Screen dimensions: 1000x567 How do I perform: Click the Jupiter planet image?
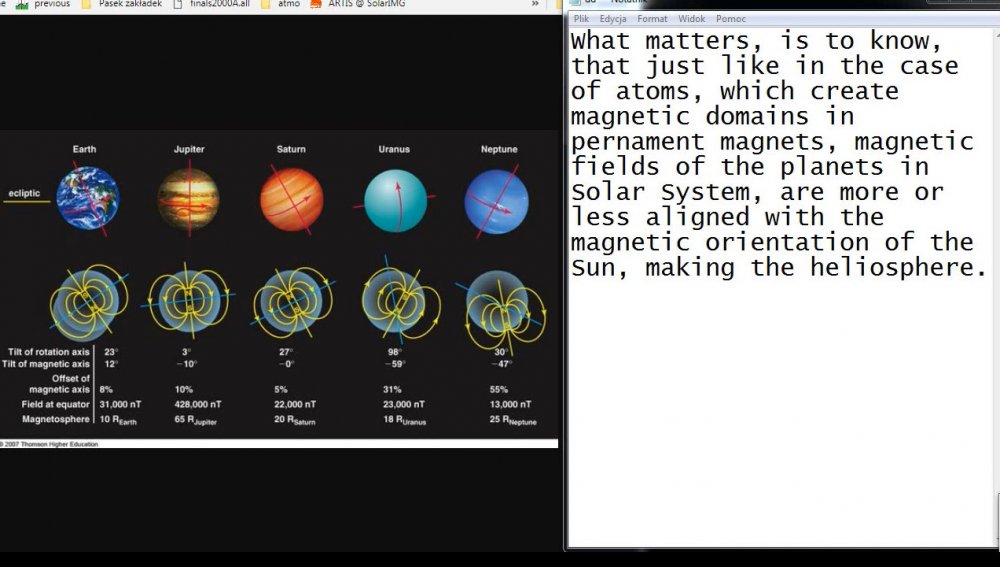(188, 199)
